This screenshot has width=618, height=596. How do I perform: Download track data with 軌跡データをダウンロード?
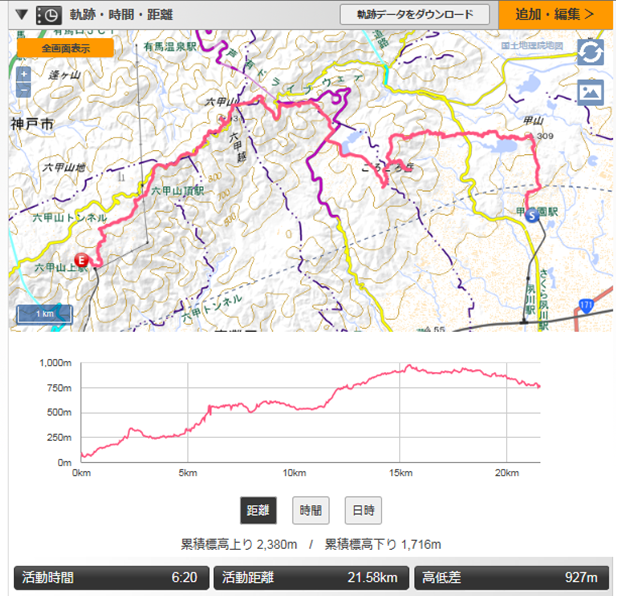414,15
